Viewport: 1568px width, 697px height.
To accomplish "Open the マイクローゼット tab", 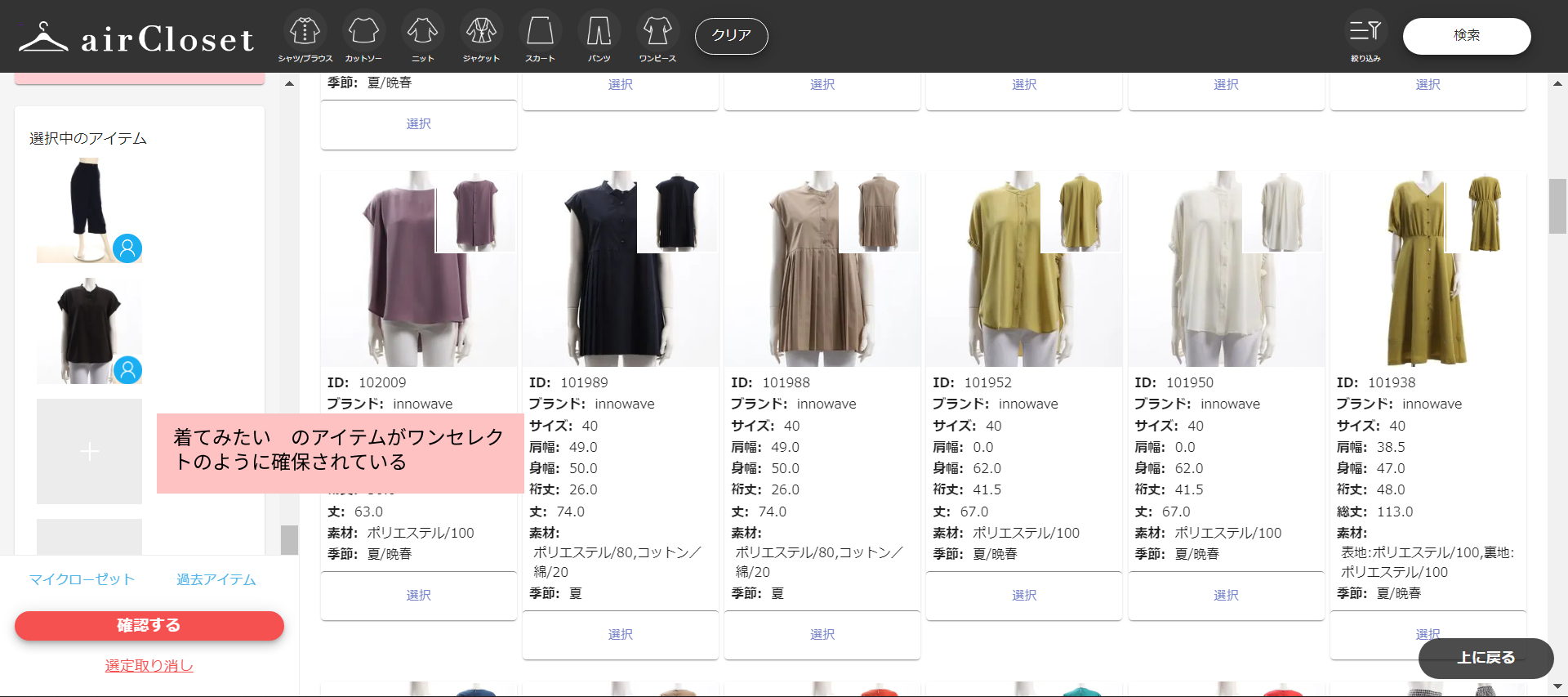I will 82,579.
